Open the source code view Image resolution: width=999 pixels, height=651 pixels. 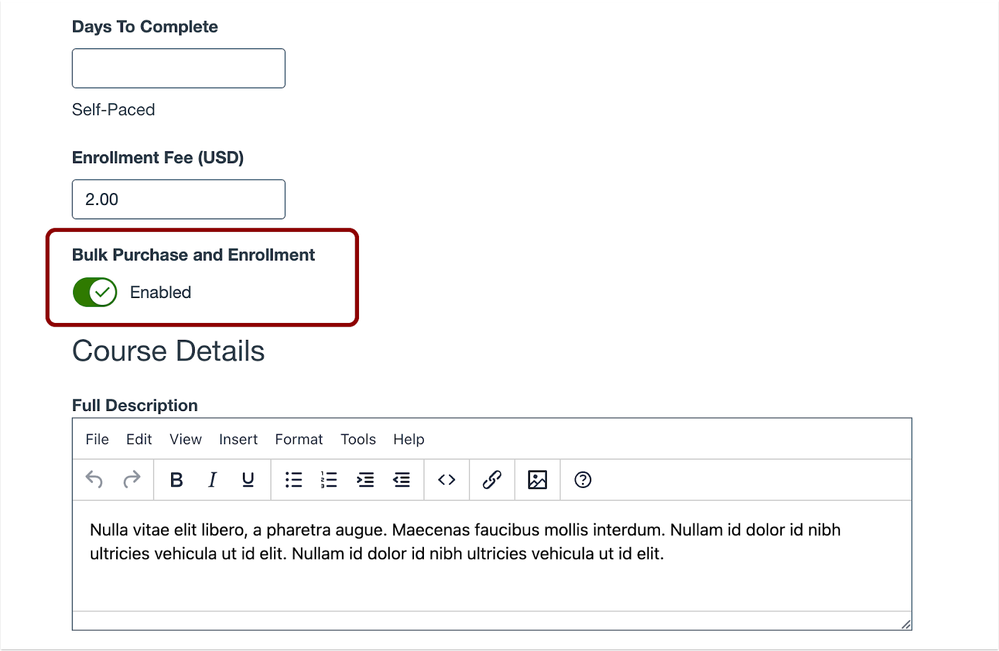447,480
